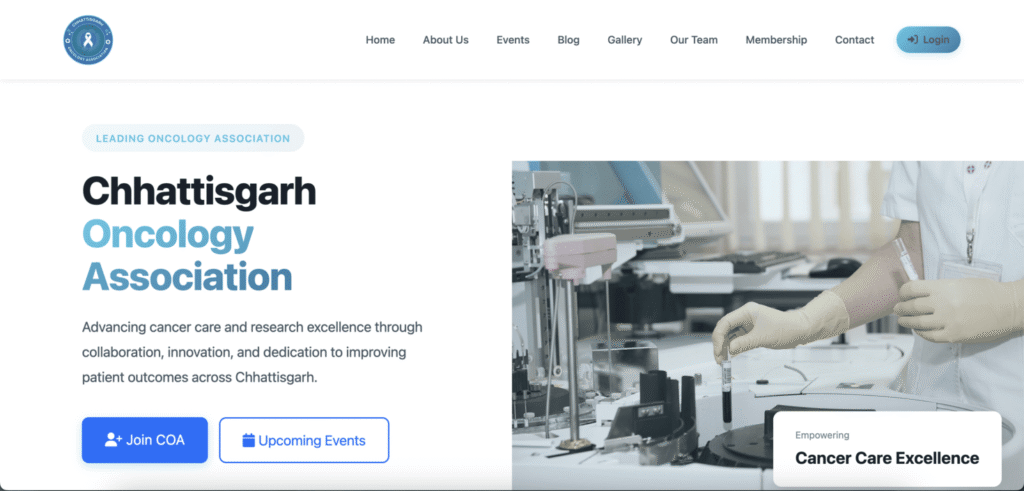The image size is (1024, 491).
Task: Click the login arrow icon in the Login button
Action: coord(913,40)
